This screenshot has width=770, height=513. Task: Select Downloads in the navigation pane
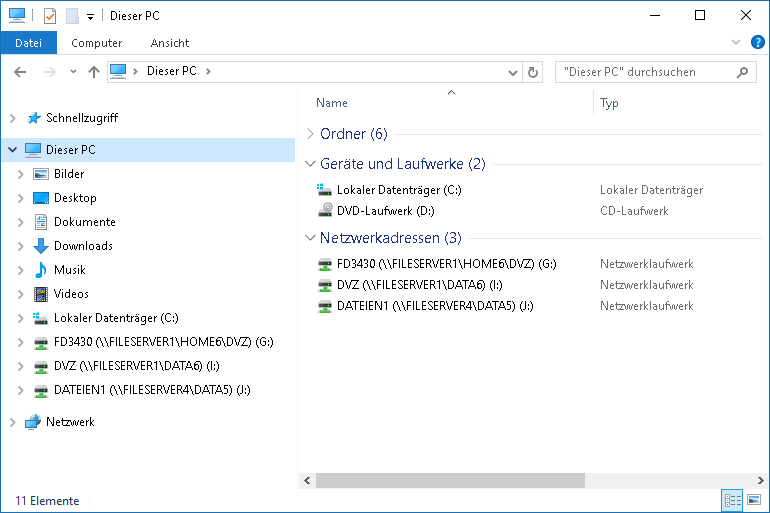point(83,246)
